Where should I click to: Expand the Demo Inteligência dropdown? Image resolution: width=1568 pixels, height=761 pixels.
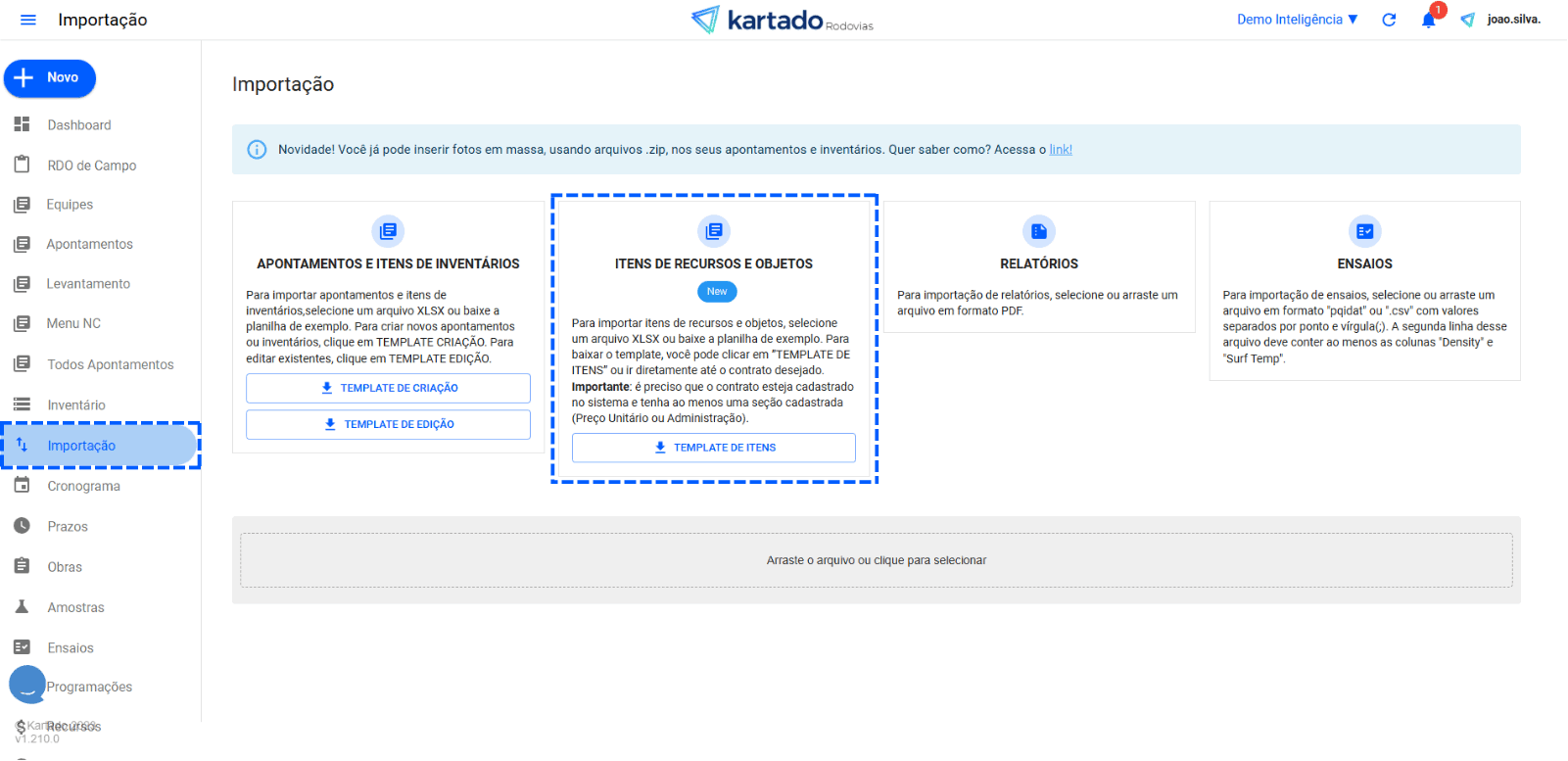click(1297, 20)
